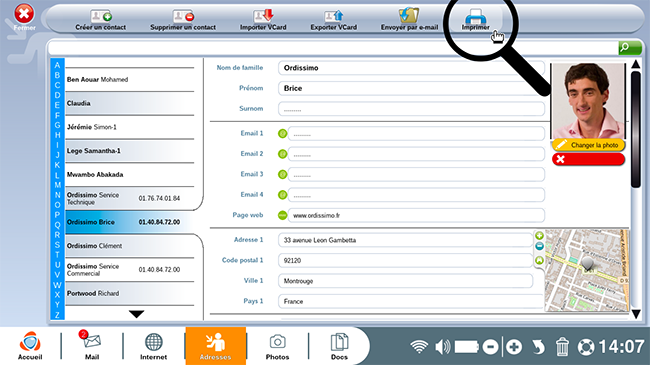Edit the Adresse 1 field
Viewport: 650px width, 365px height.
point(405,240)
